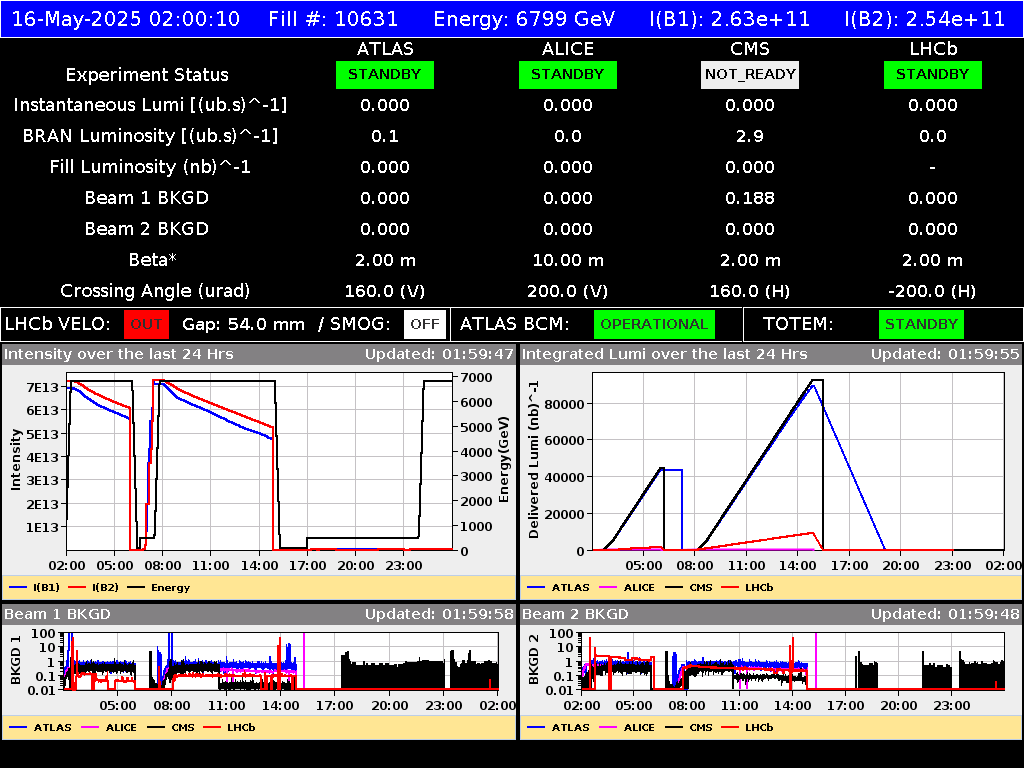Click the black Energy legend swatch
Image resolution: width=1024 pixels, height=768 pixels.
click(136, 587)
